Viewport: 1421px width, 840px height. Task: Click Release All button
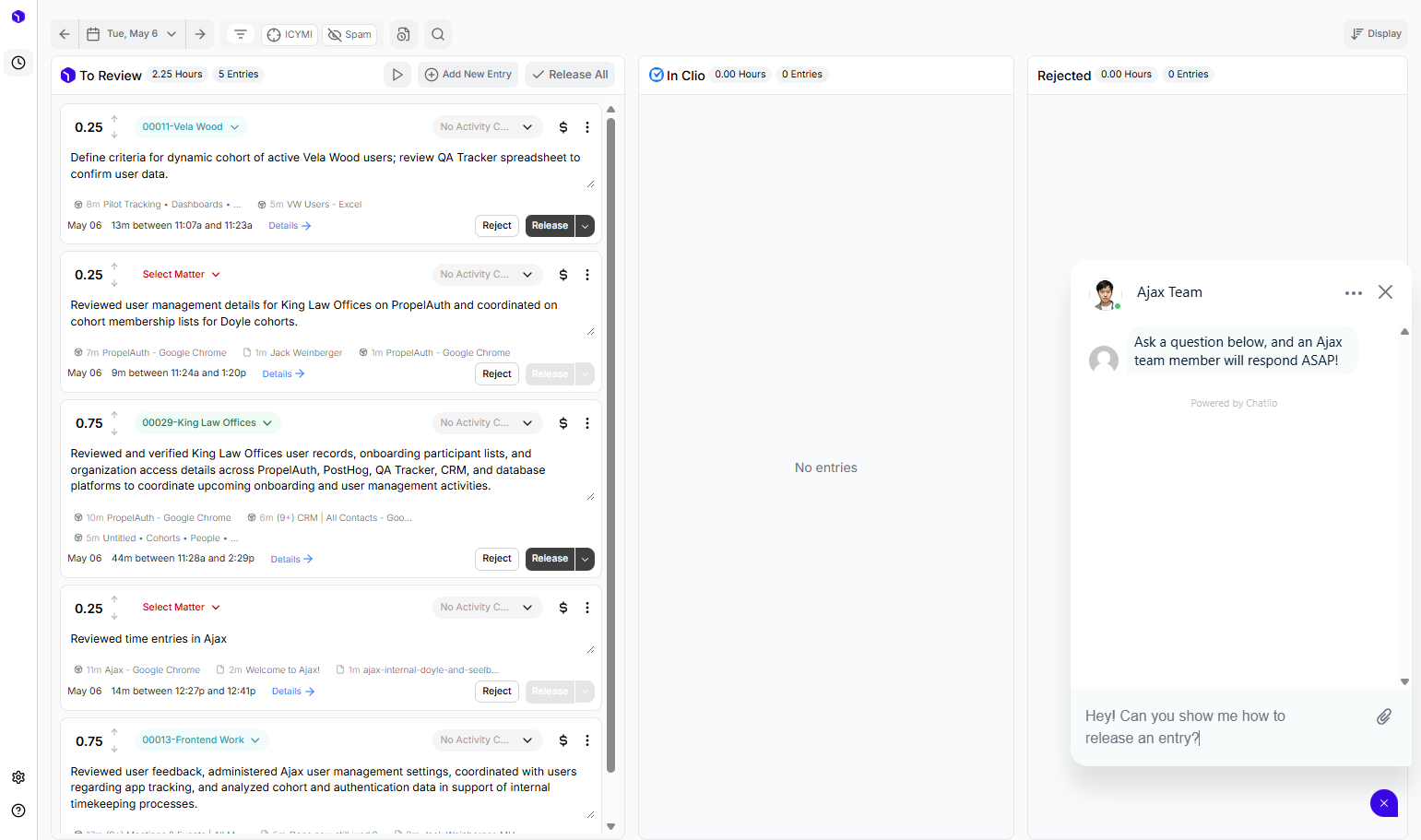click(x=570, y=75)
